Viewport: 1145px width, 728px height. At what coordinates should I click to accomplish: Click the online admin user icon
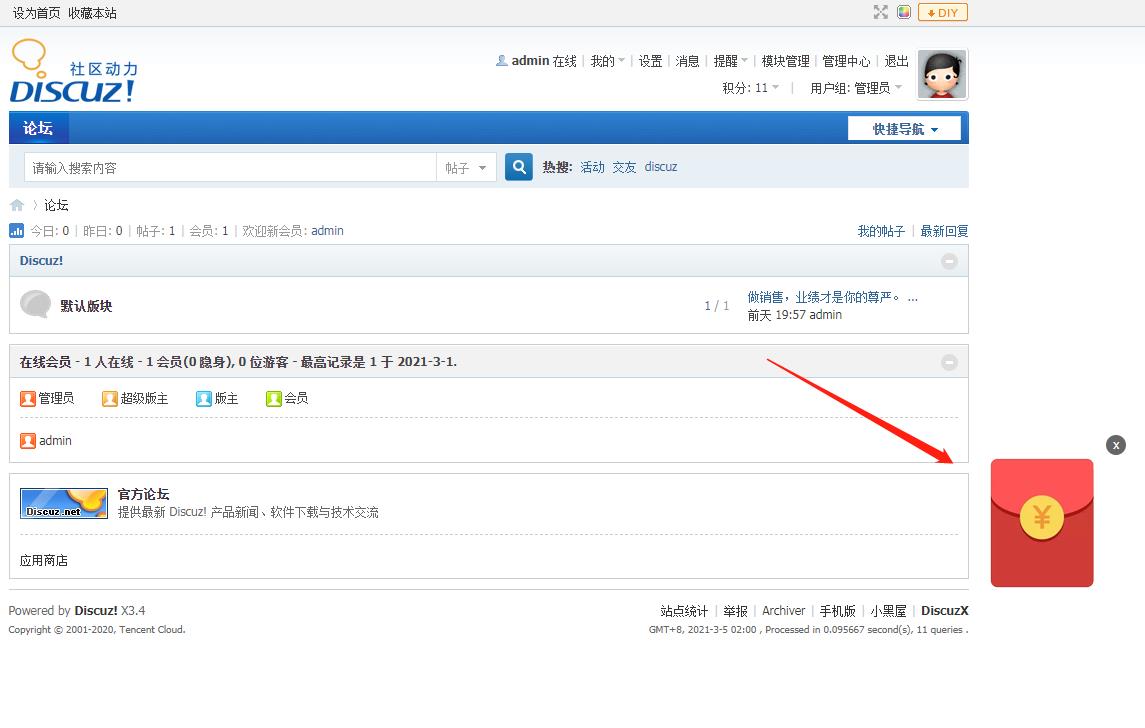tap(28, 441)
